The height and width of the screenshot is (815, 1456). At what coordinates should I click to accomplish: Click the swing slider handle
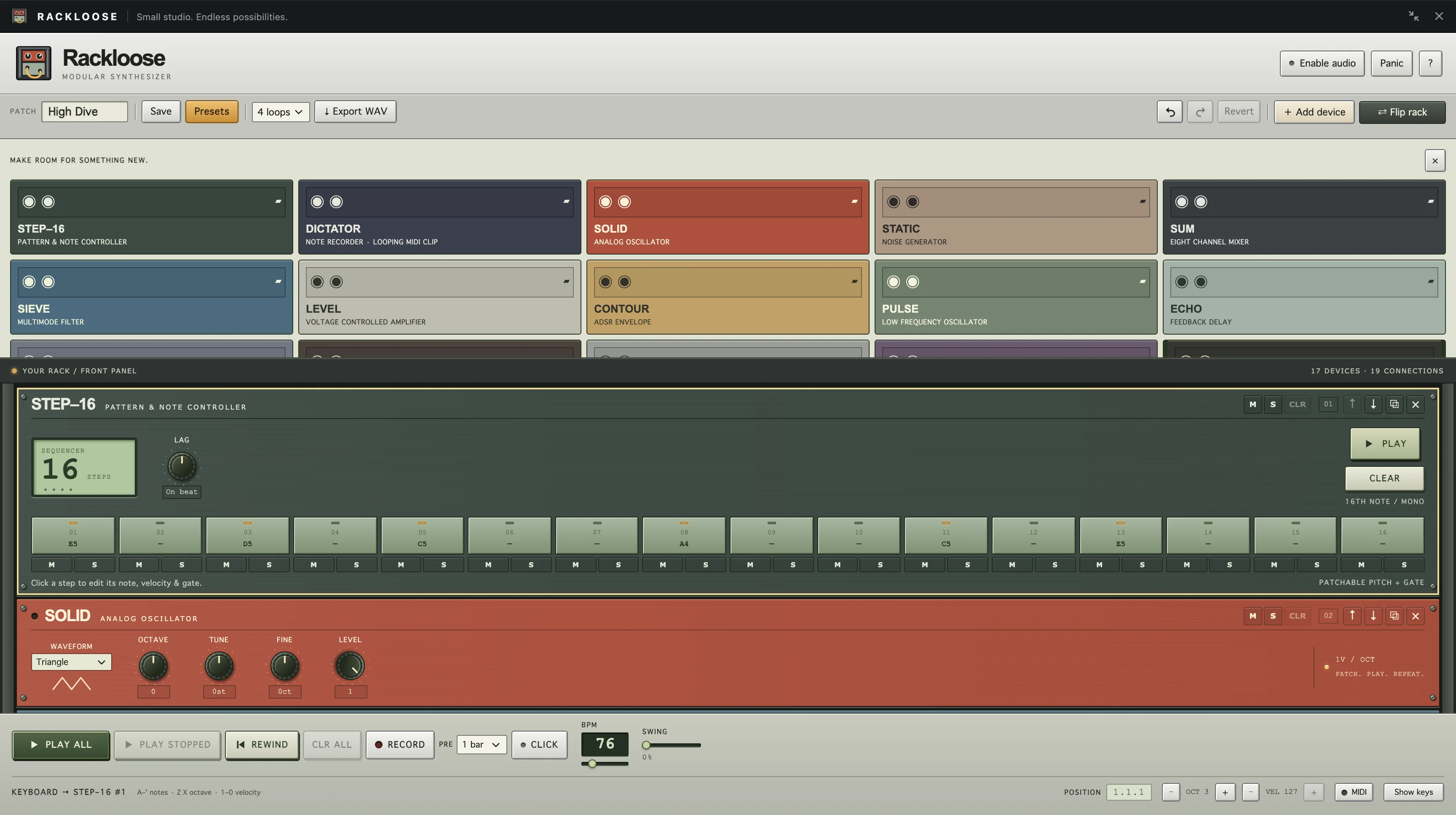[x=646, y=745]
